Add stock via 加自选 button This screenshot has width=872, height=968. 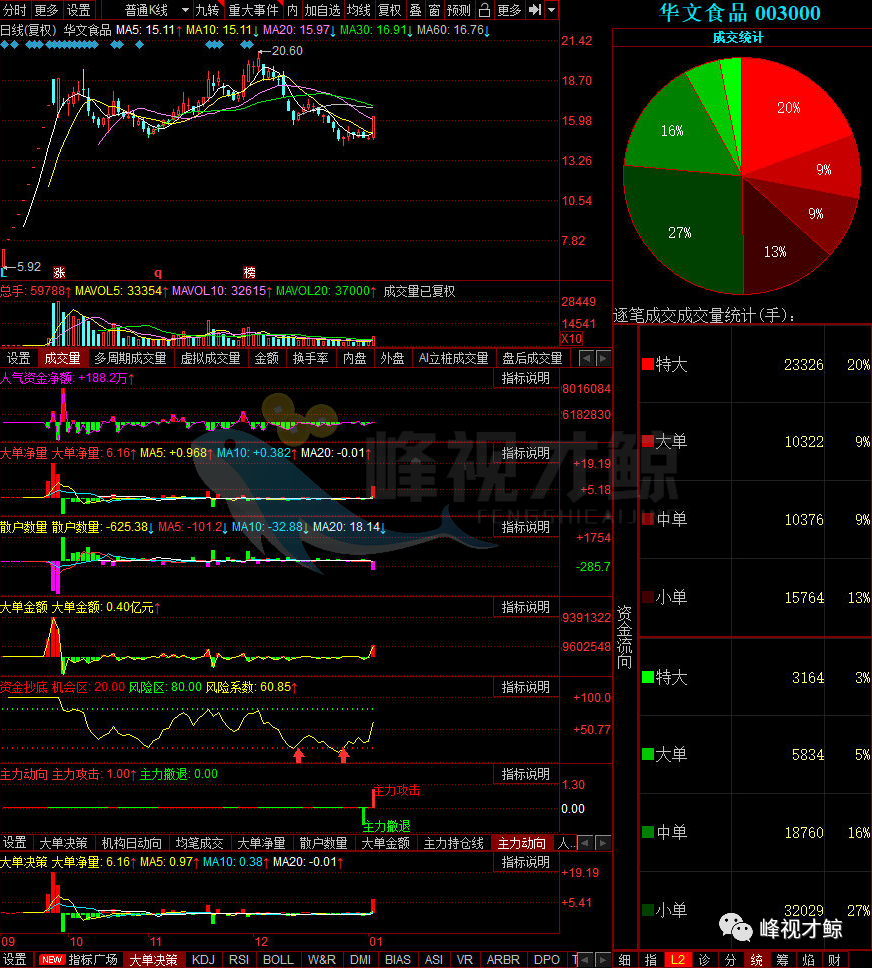322,10
